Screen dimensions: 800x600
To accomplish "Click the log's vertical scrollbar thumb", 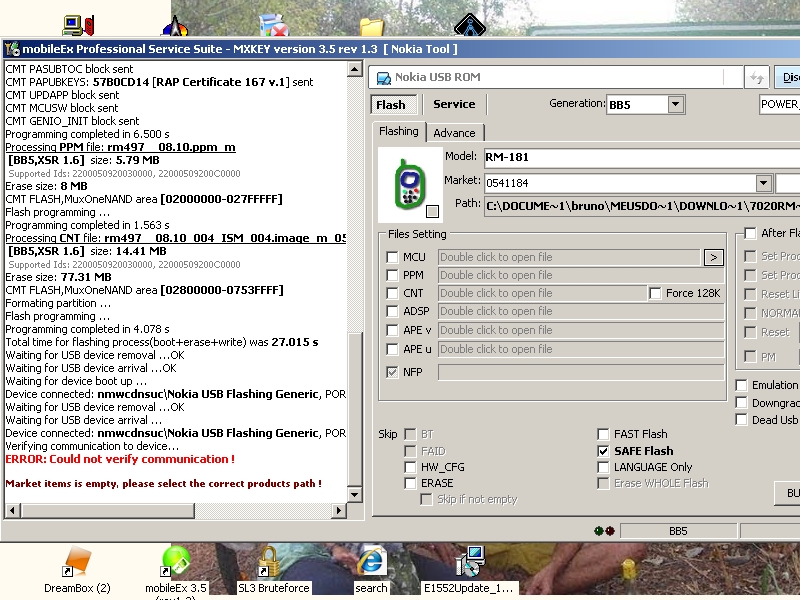I will (355, 409).
